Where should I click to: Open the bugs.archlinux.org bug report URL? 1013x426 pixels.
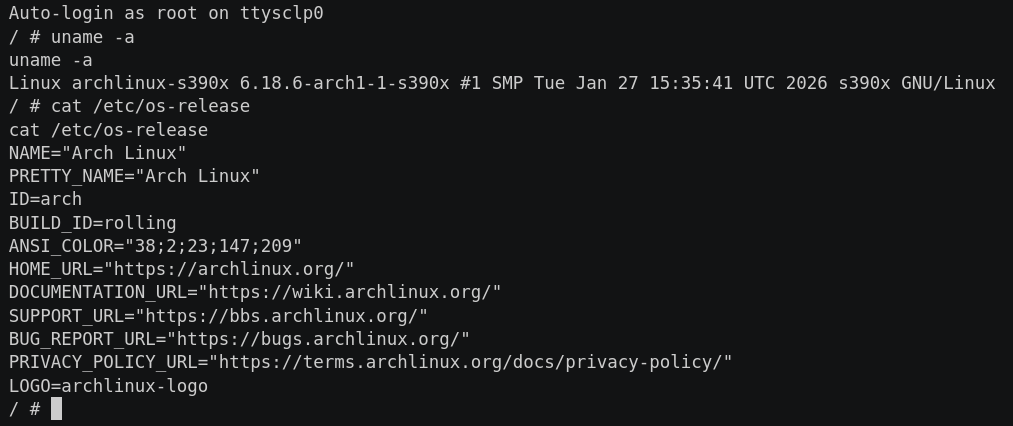pos(318,339)
